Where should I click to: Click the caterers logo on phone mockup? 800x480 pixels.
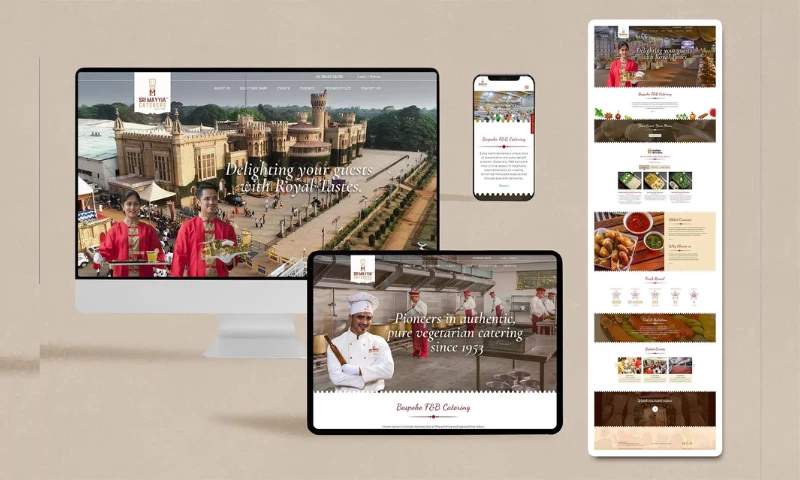point(482,84)
